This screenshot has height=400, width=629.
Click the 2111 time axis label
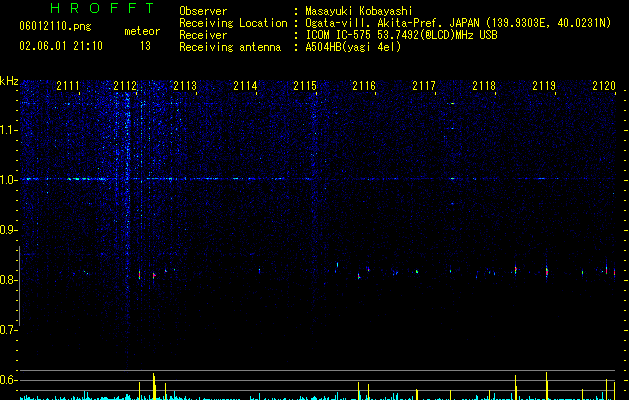68,86
